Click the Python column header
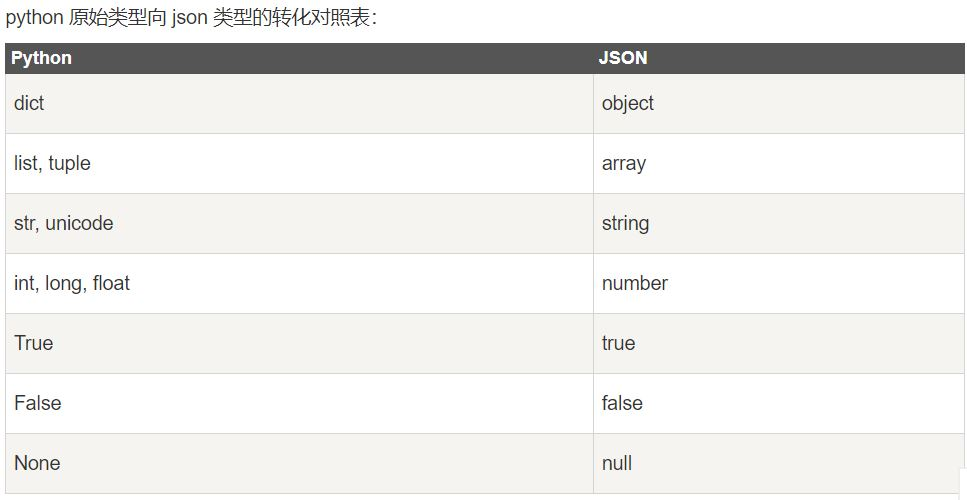This screenshot has height=500, width=967. [299, 58]
